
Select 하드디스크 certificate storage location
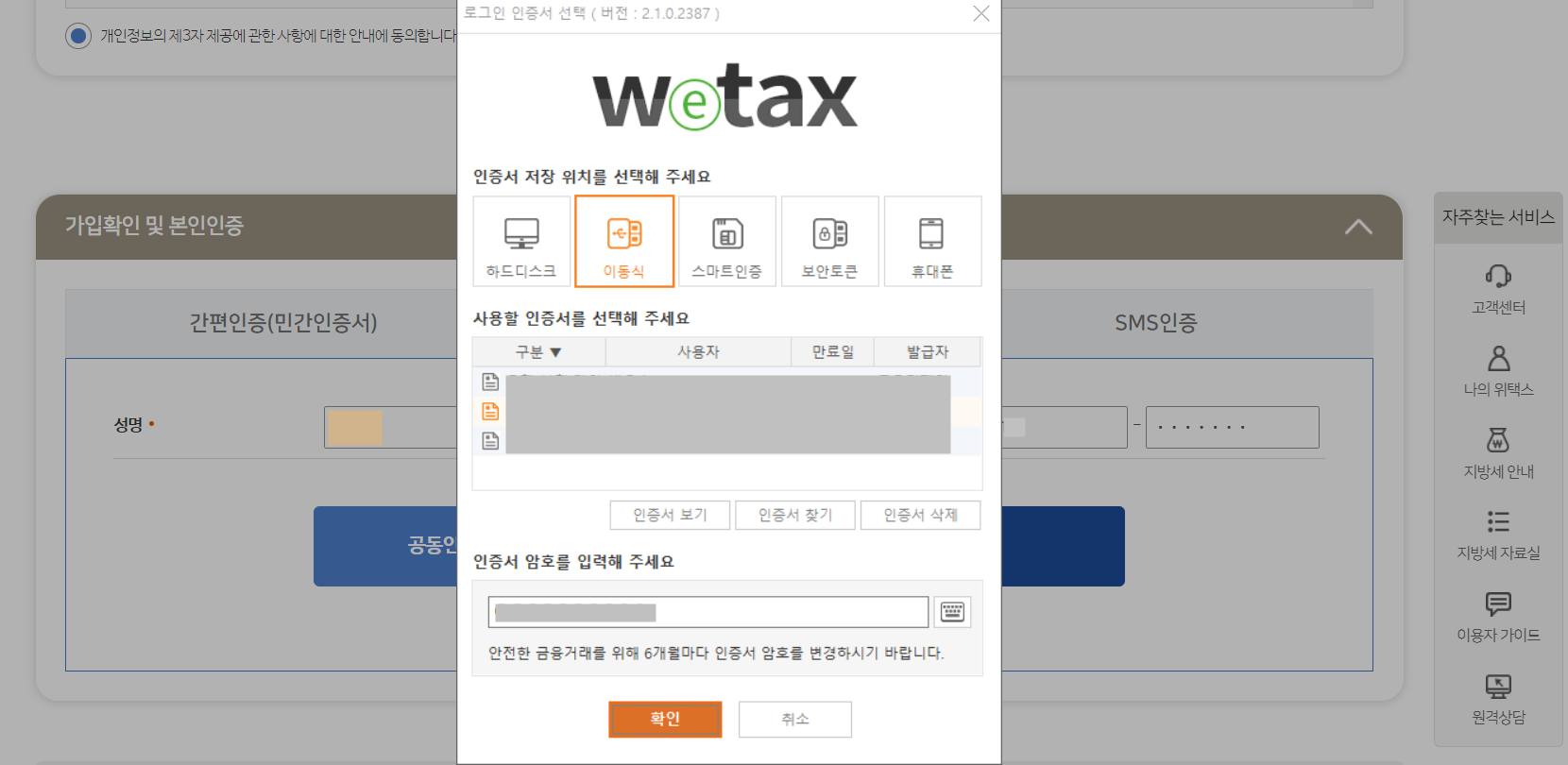point(521,241)
